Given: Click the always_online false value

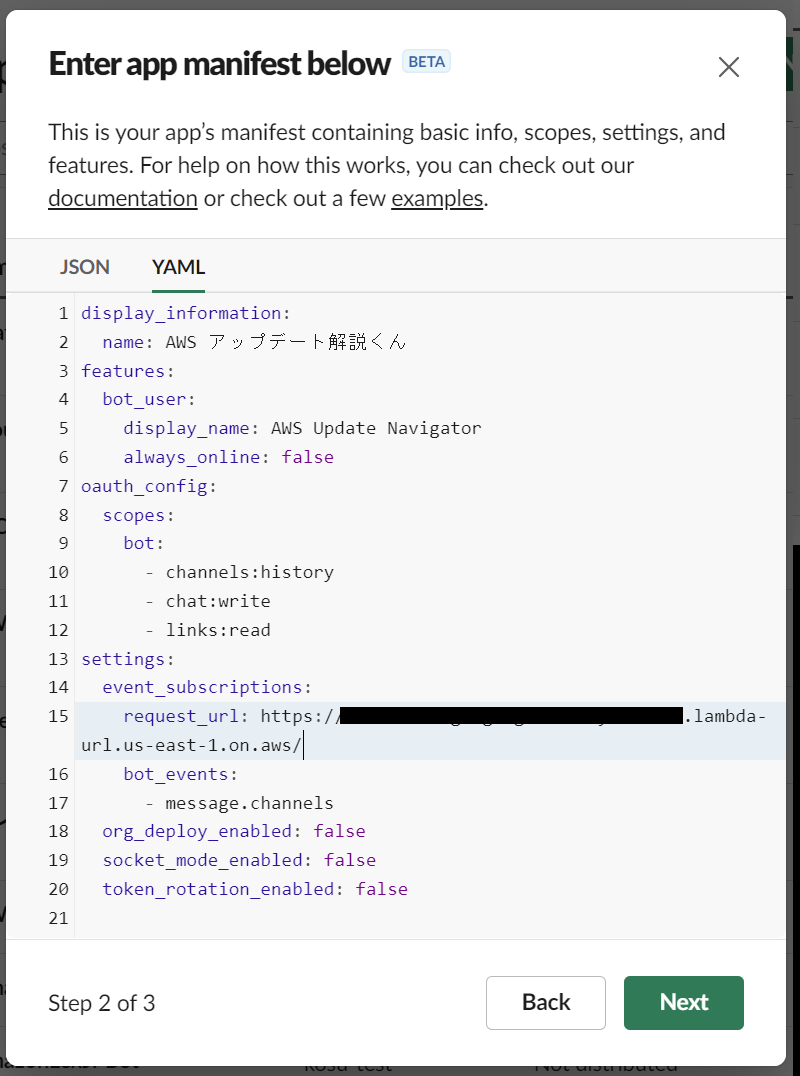Looking at the screenshot, I should [308, 456].
